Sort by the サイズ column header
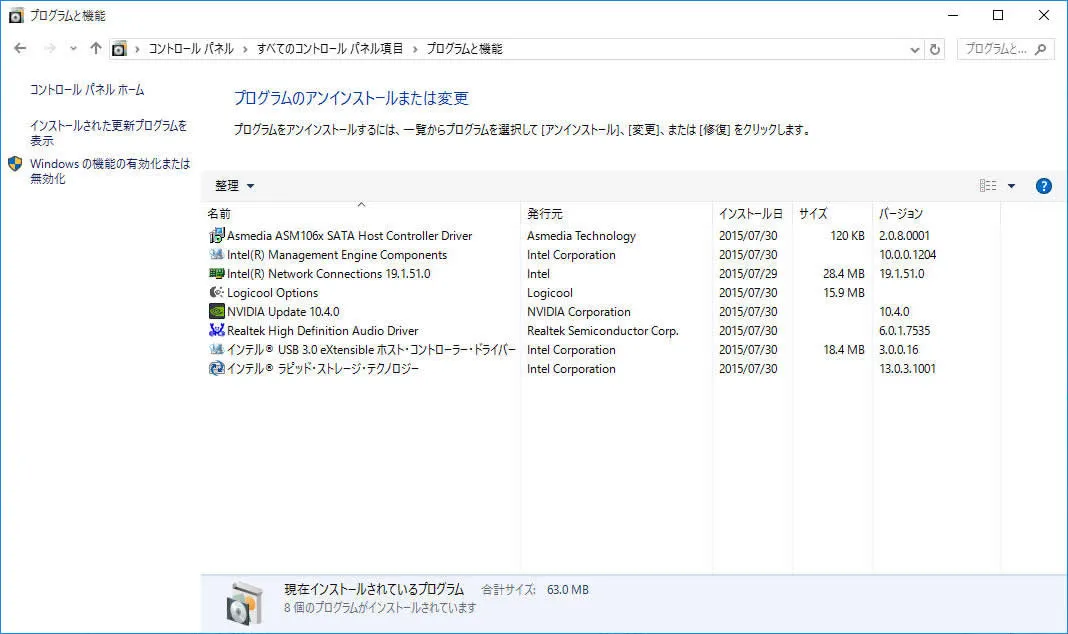Viewport: 1068px width, 634px height. click(x=832, y=214)
